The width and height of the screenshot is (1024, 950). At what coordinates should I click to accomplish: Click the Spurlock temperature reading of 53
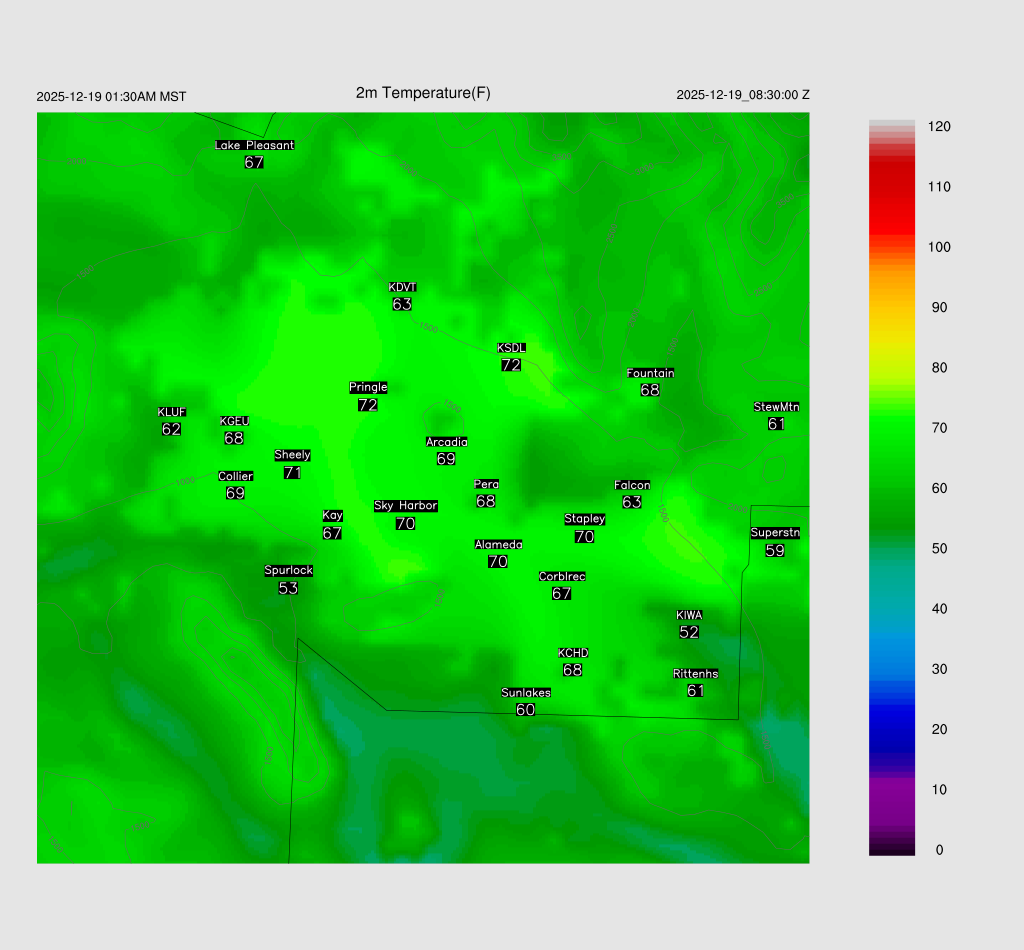[288, 588]
